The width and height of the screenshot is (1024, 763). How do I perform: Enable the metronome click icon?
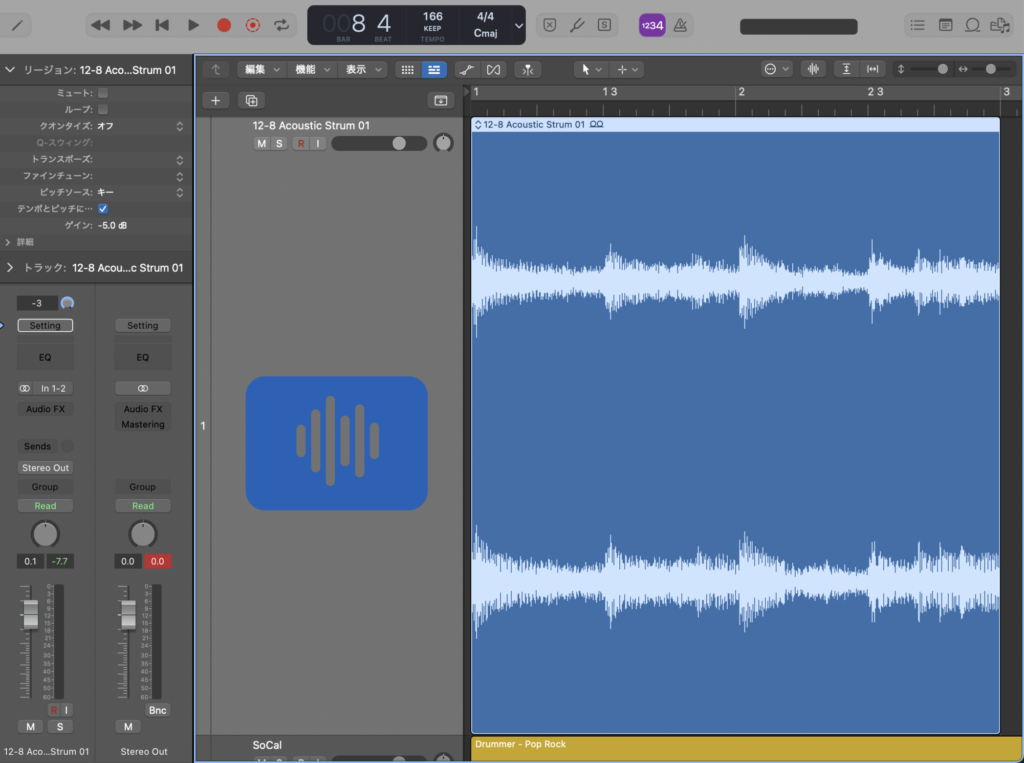coord(680,26)
